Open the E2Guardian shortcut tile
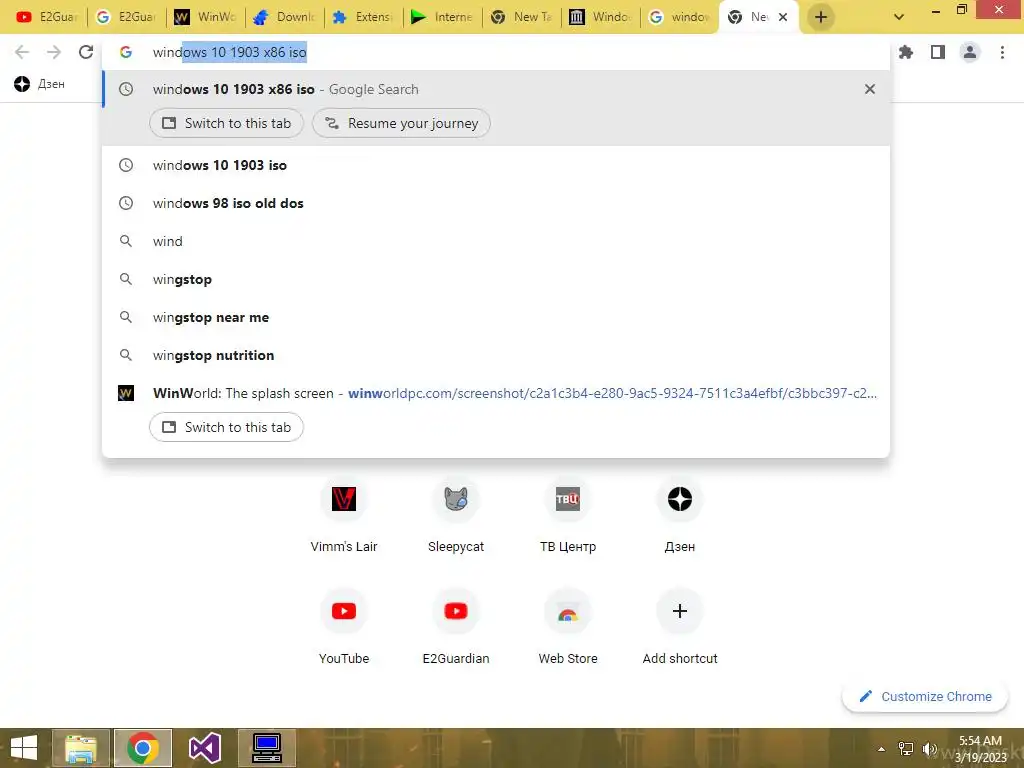 click(456, 627)
